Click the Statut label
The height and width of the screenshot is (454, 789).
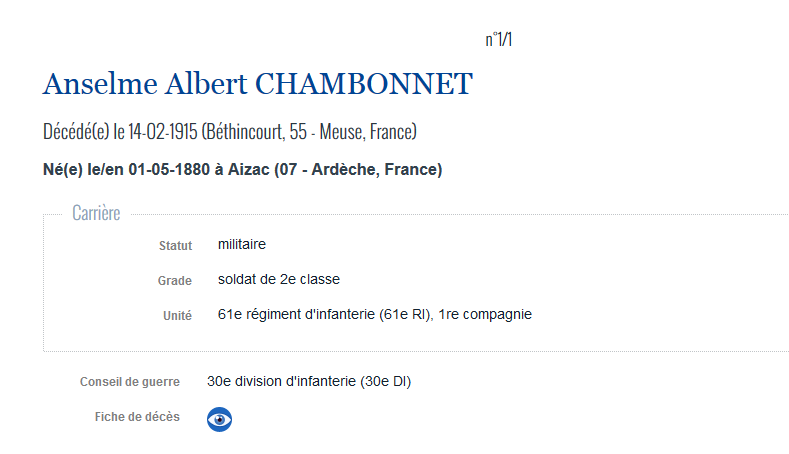pos(176,246)
